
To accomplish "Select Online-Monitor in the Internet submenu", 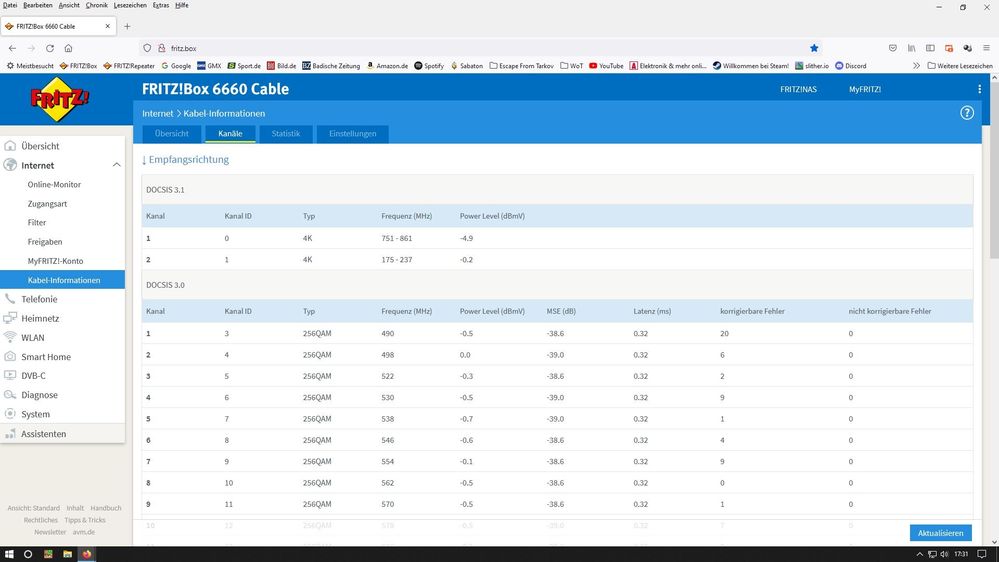I will tap(54, 185).
